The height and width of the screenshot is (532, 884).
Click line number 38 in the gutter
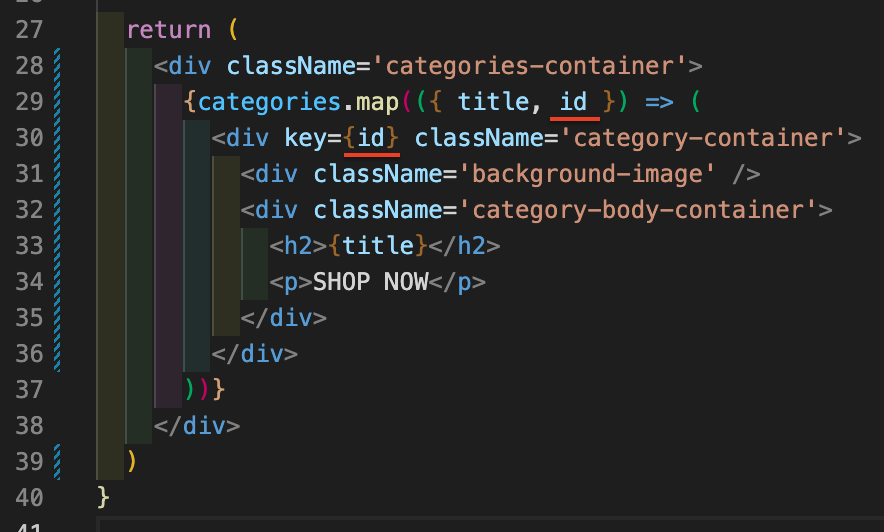(29, 426)
